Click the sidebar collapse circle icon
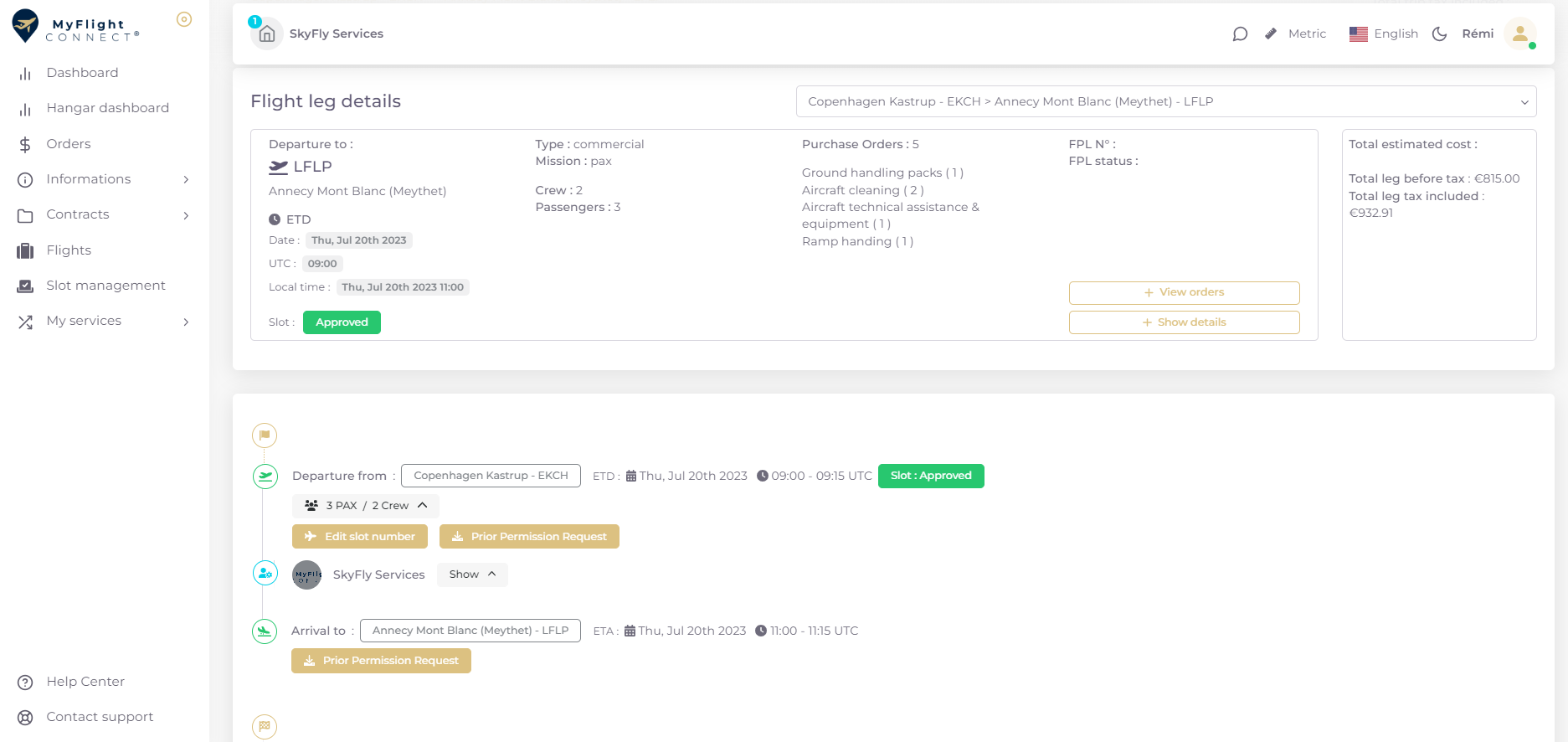 click(x=184, y=19)
